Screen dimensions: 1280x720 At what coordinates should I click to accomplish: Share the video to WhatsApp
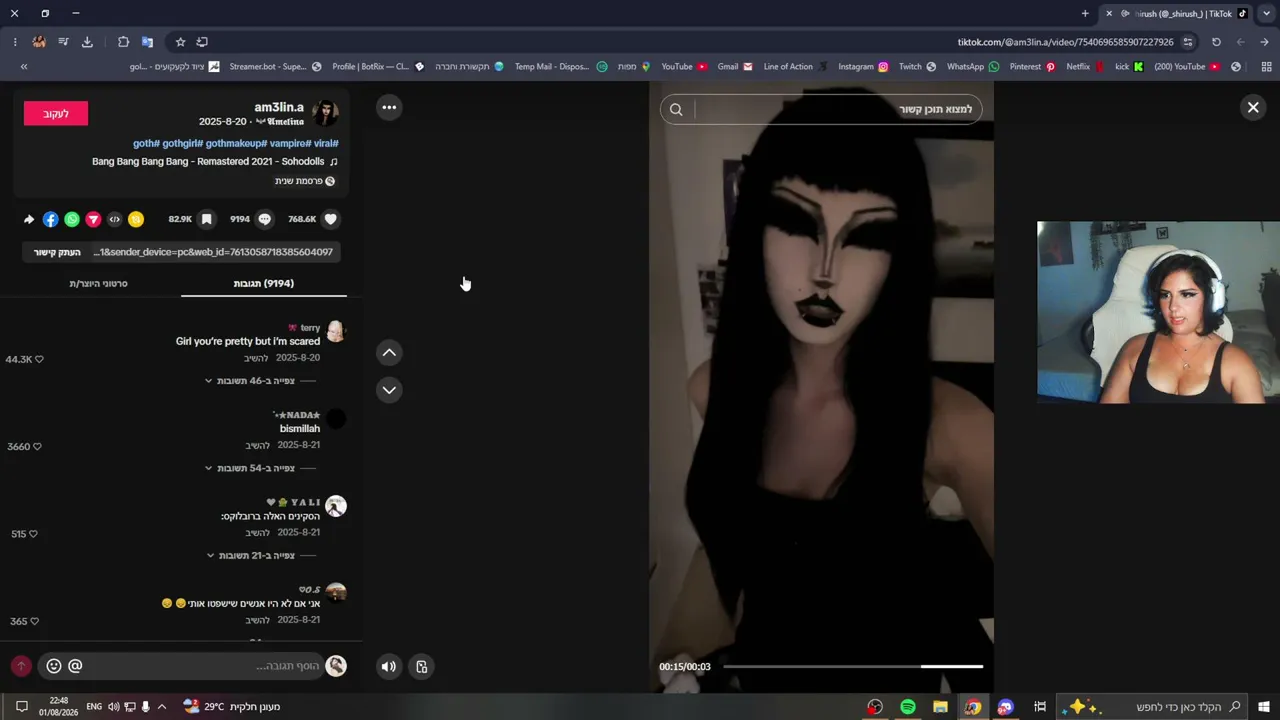72,219
